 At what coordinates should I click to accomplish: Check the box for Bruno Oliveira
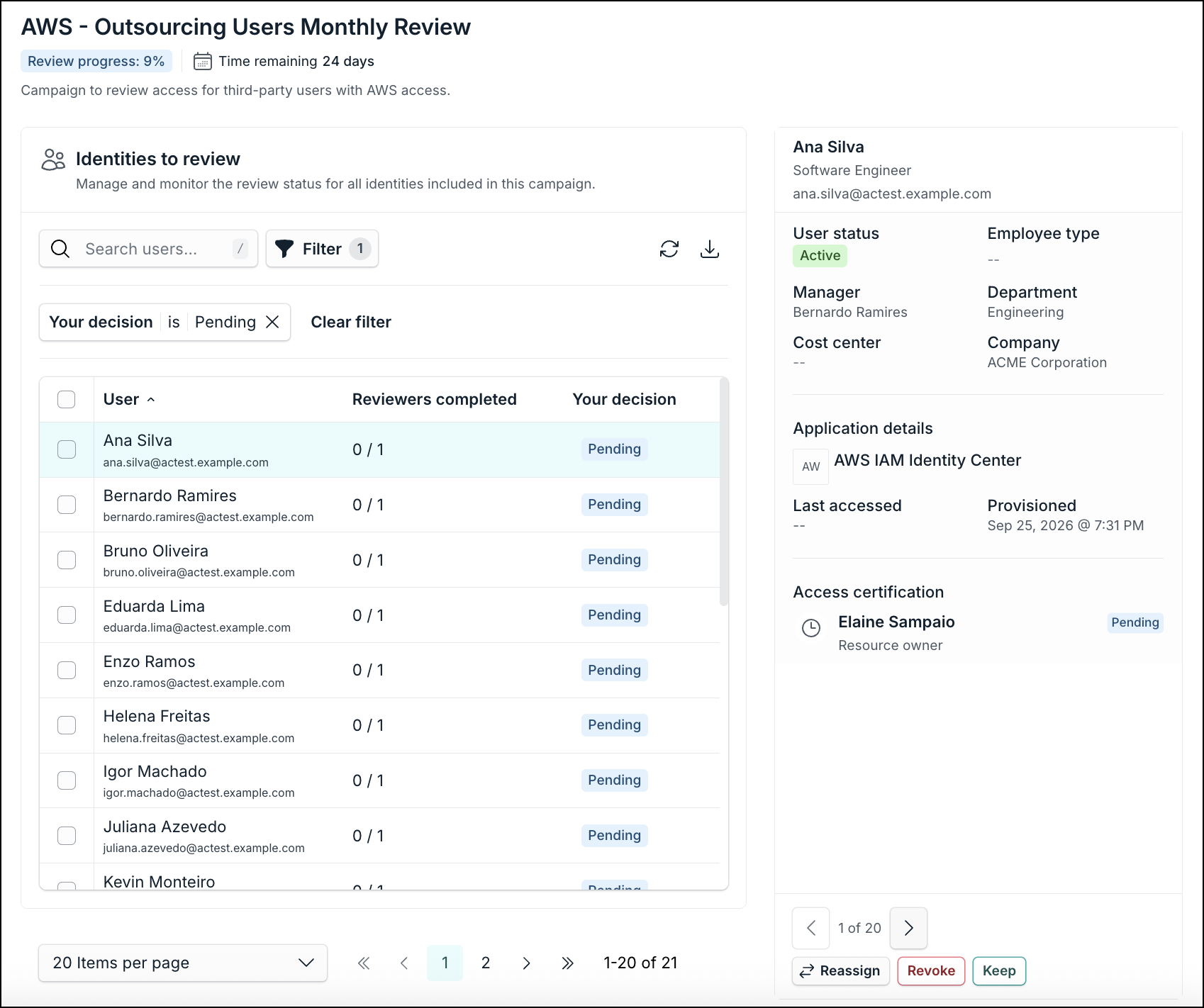[67, 560]
